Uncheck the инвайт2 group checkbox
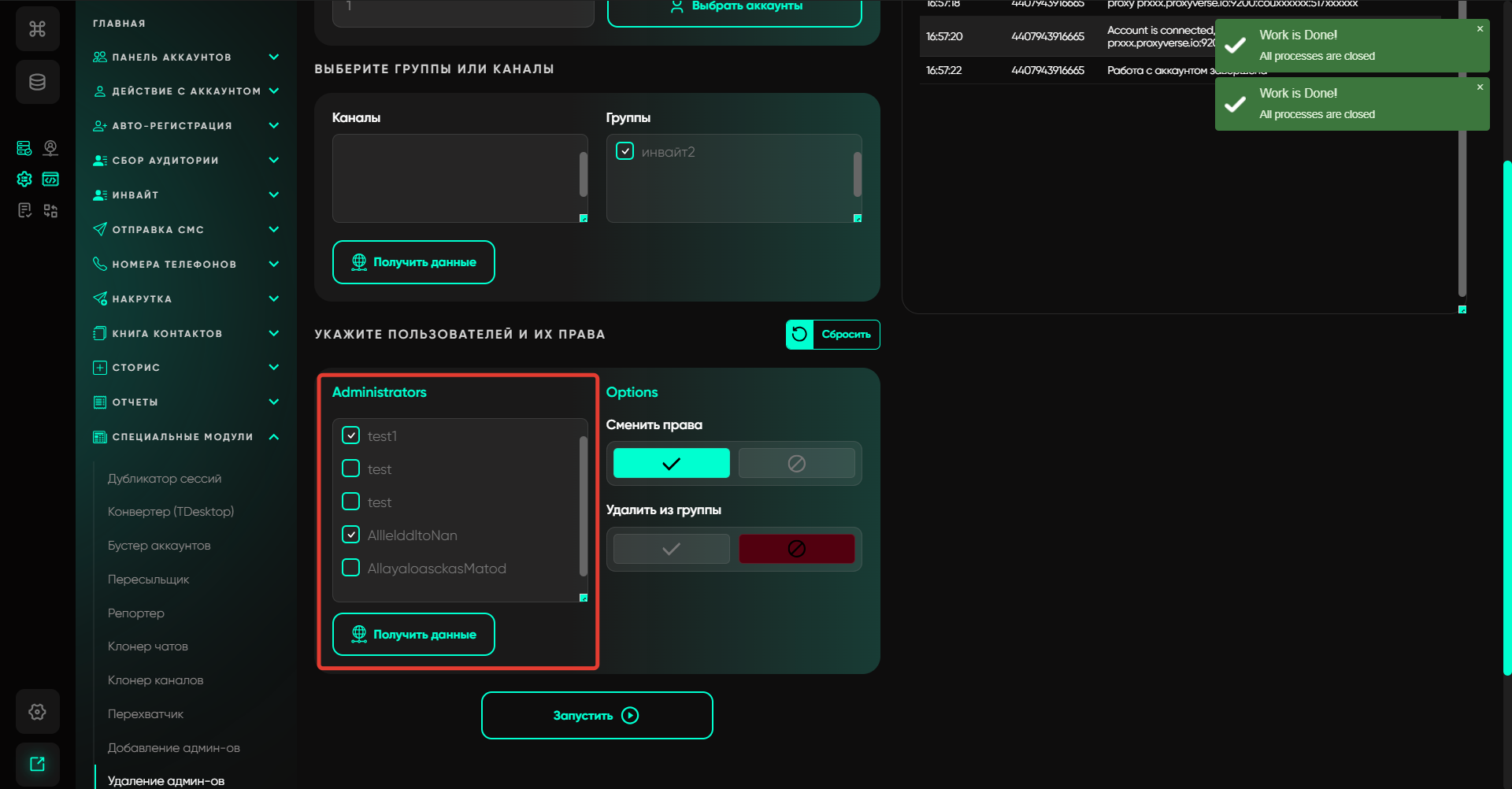 (x=624, y=151)
